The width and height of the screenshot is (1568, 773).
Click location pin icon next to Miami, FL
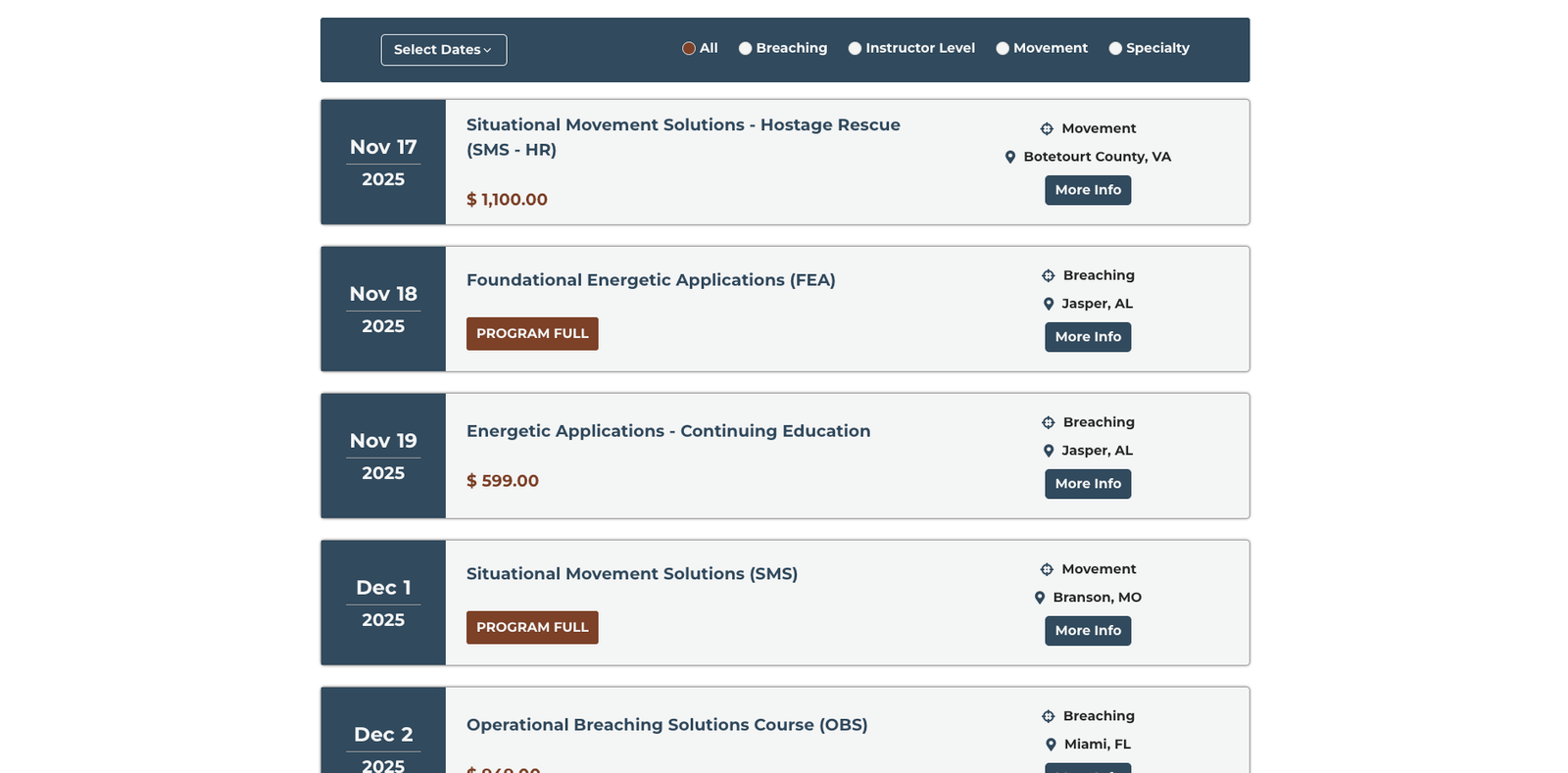[1051, 745]
